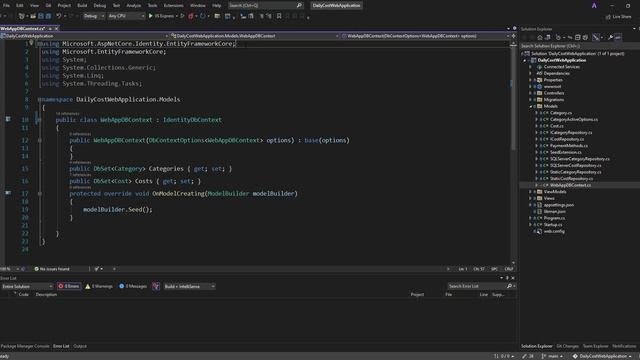The height and width of the screenshot is (360, 640).
Task: Select SeedExtension.cs file
Action: [x=566, y=152]
